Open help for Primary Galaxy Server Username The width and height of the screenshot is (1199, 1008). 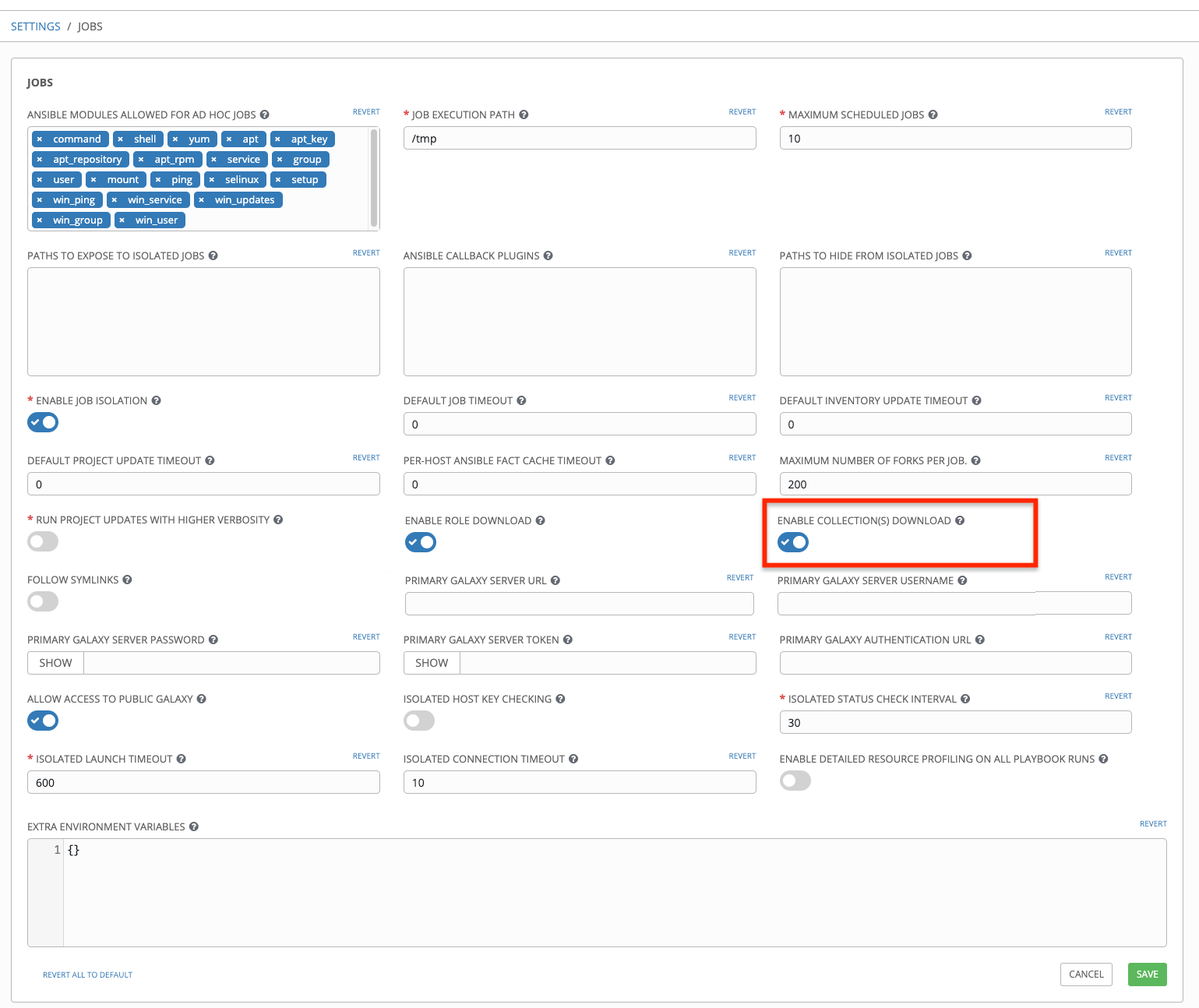(x=963, y=580)
